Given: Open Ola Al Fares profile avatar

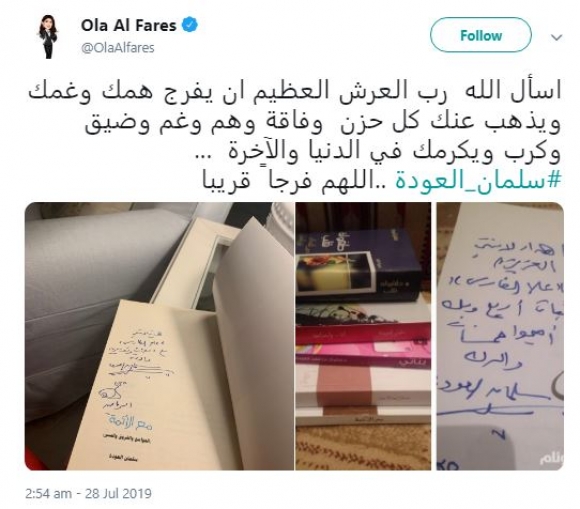Looking at the screenshot, I should pyautogui.click(x=48, y=37).
